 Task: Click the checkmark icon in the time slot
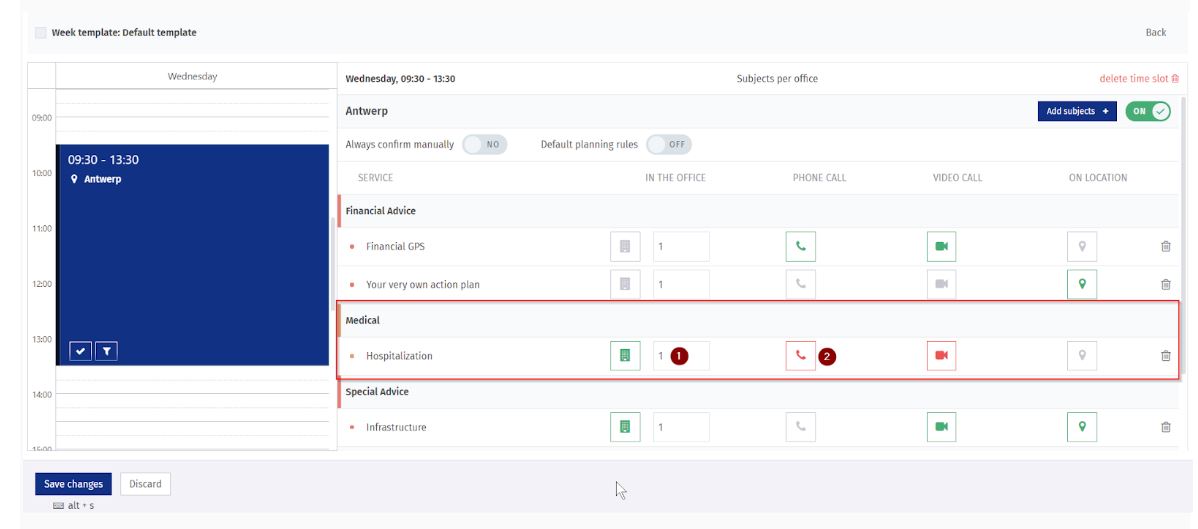pos(80,351)
